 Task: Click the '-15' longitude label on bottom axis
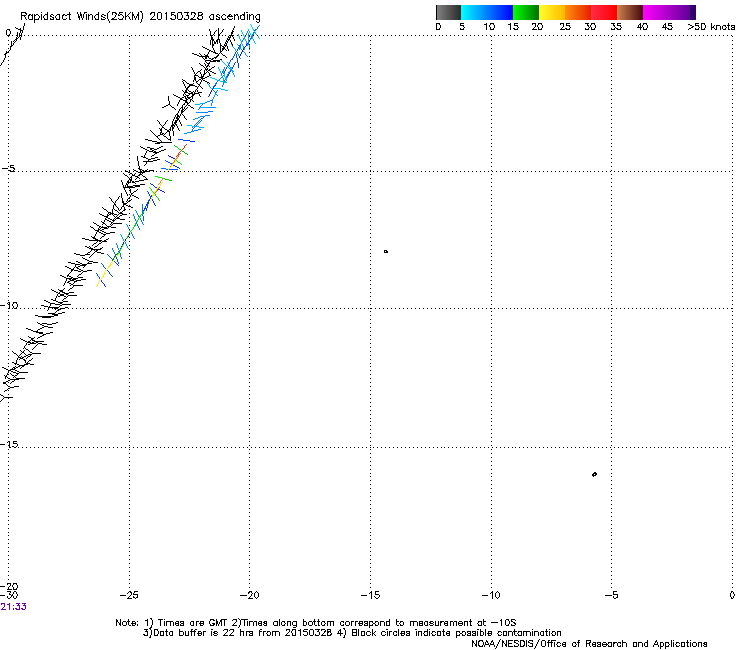click(x=370, y=595)
